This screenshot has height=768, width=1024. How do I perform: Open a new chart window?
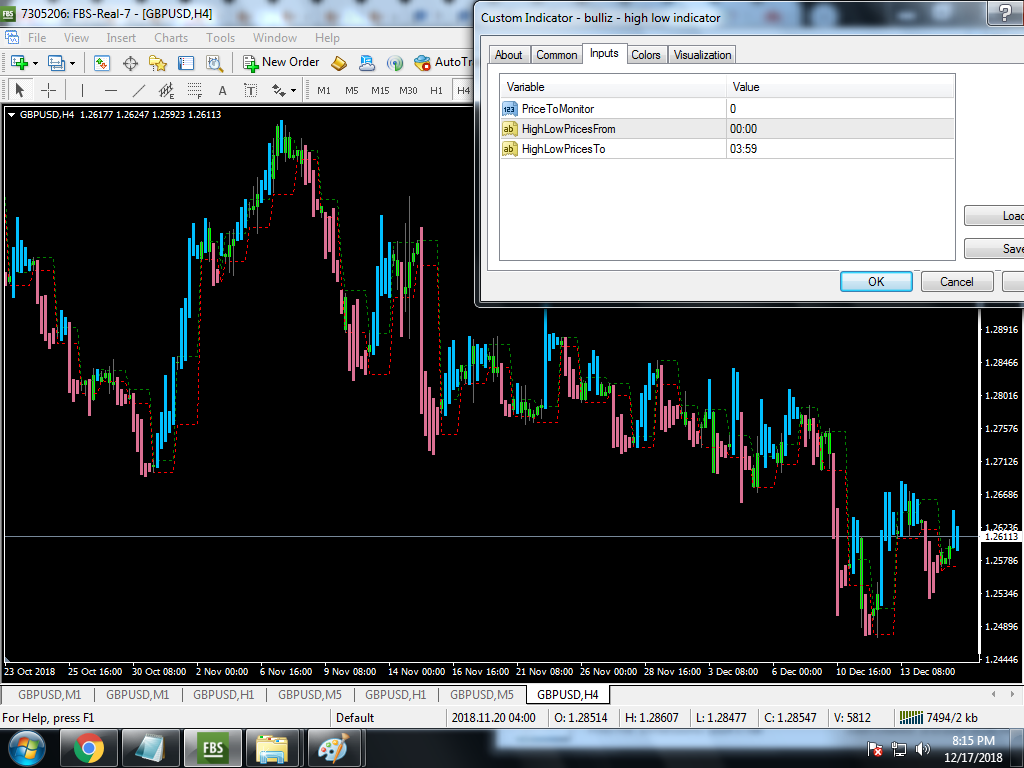19,63
